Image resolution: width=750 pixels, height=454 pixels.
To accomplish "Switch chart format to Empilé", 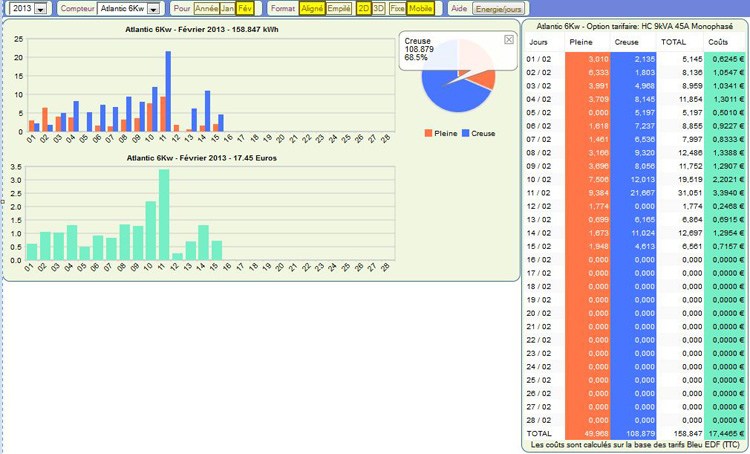I will click(x=339, y=8).
